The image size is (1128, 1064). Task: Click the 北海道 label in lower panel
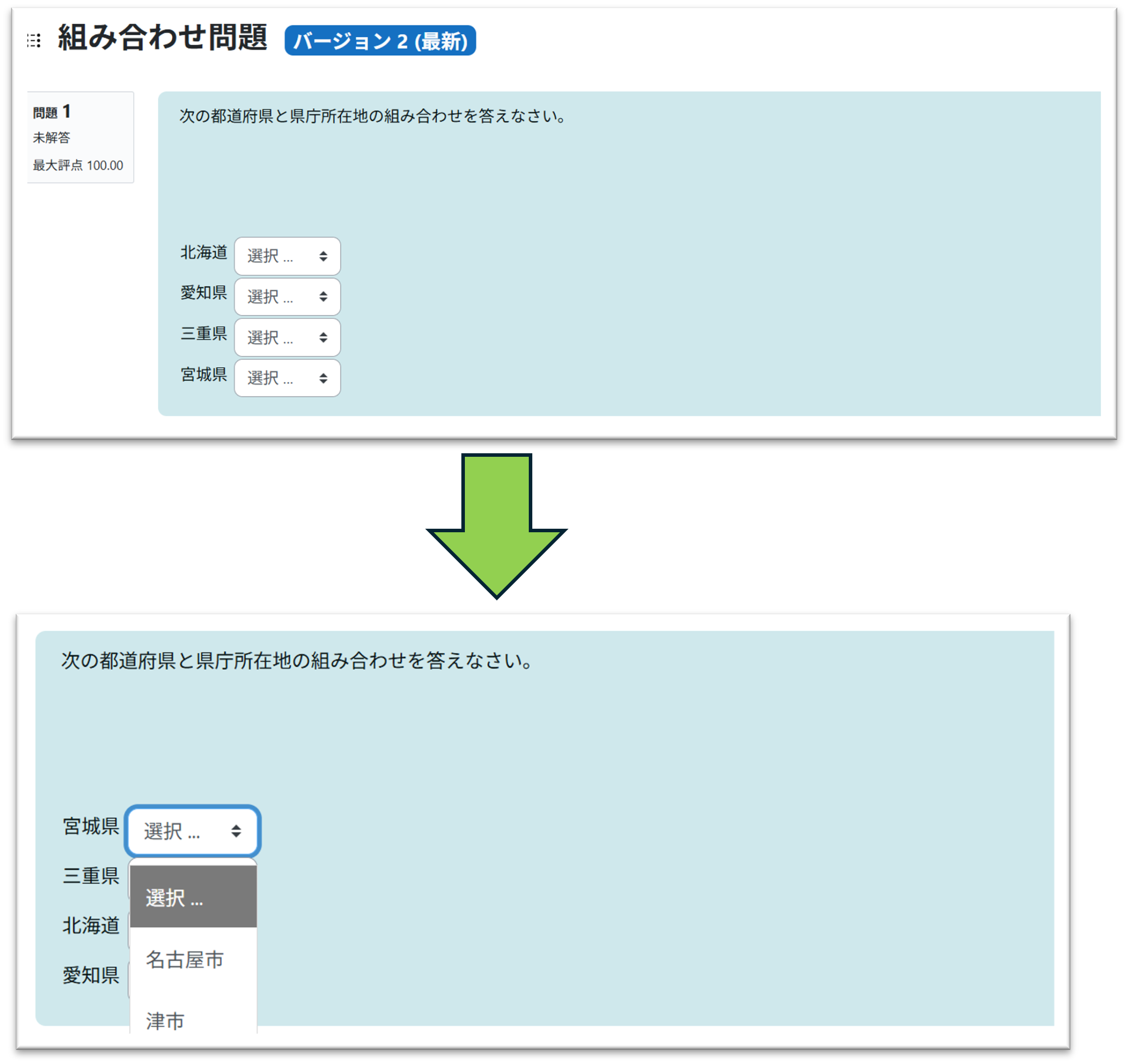(x=91, y=926)
